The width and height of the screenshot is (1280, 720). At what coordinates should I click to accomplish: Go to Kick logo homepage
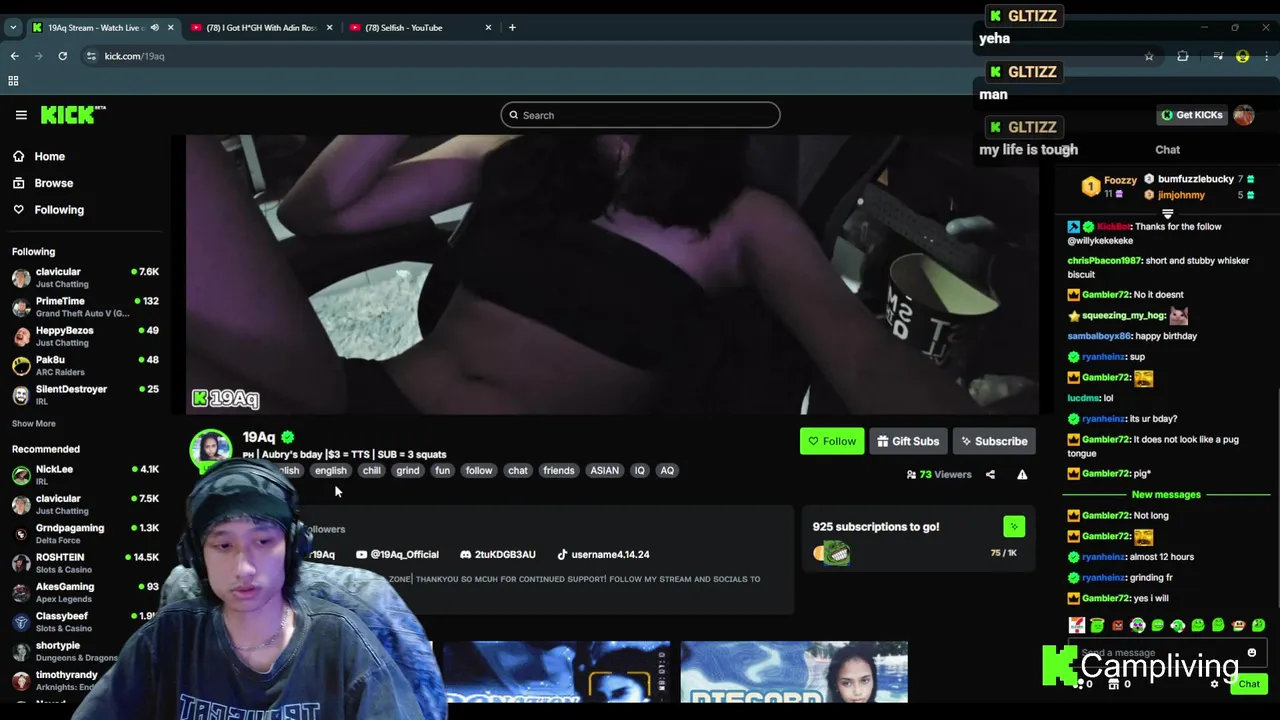coord(72,115)
